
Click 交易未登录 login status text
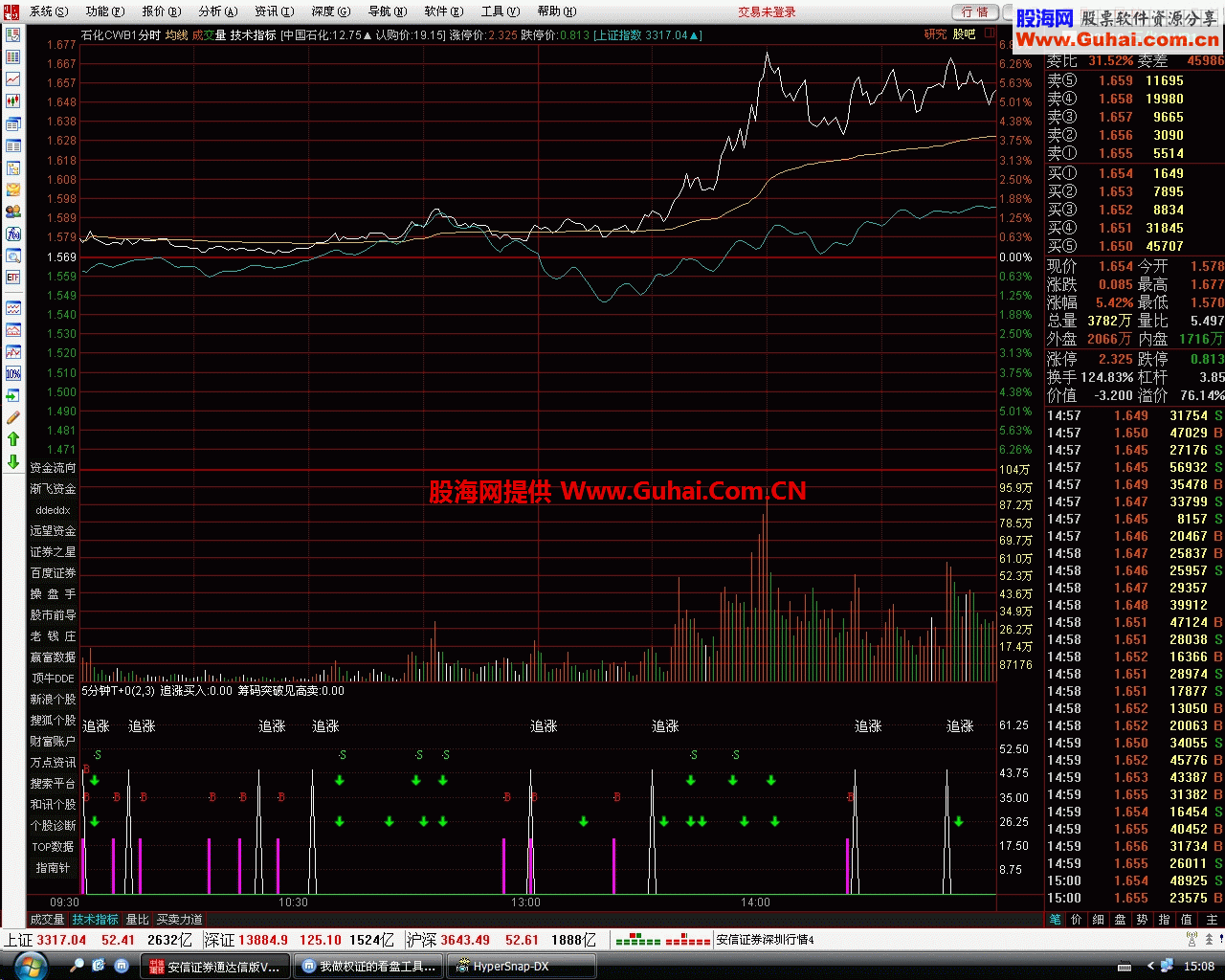click(x=767, y=11)
